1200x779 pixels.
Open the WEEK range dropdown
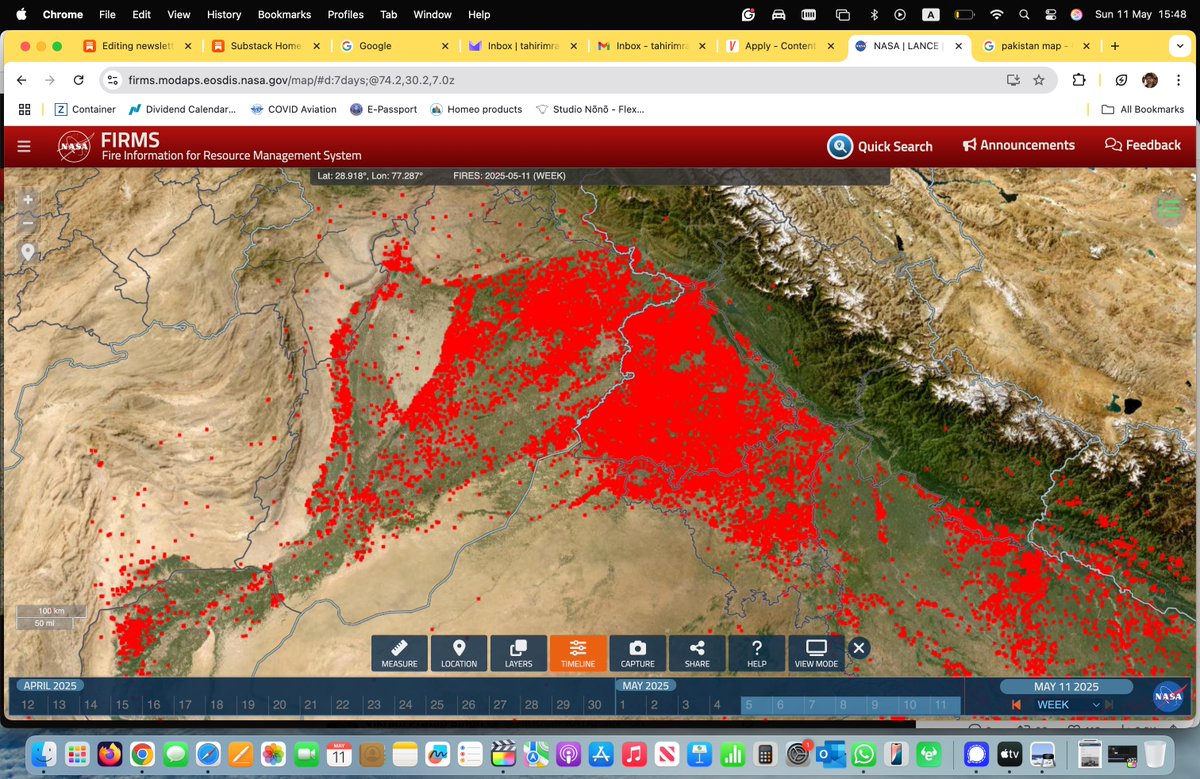[1067, 705]
